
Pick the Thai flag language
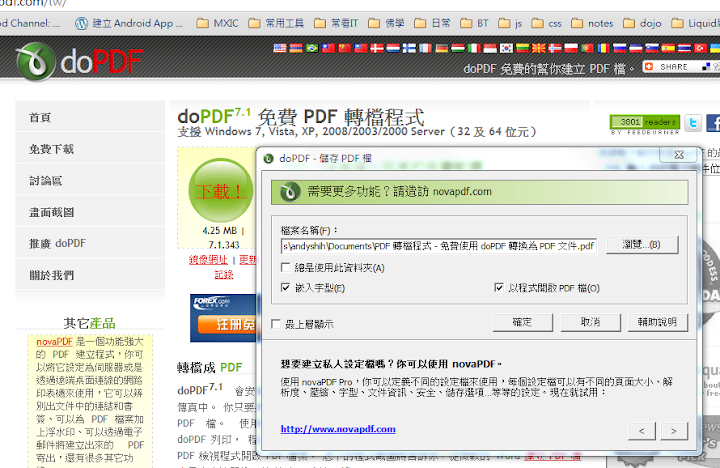point(684,48)
